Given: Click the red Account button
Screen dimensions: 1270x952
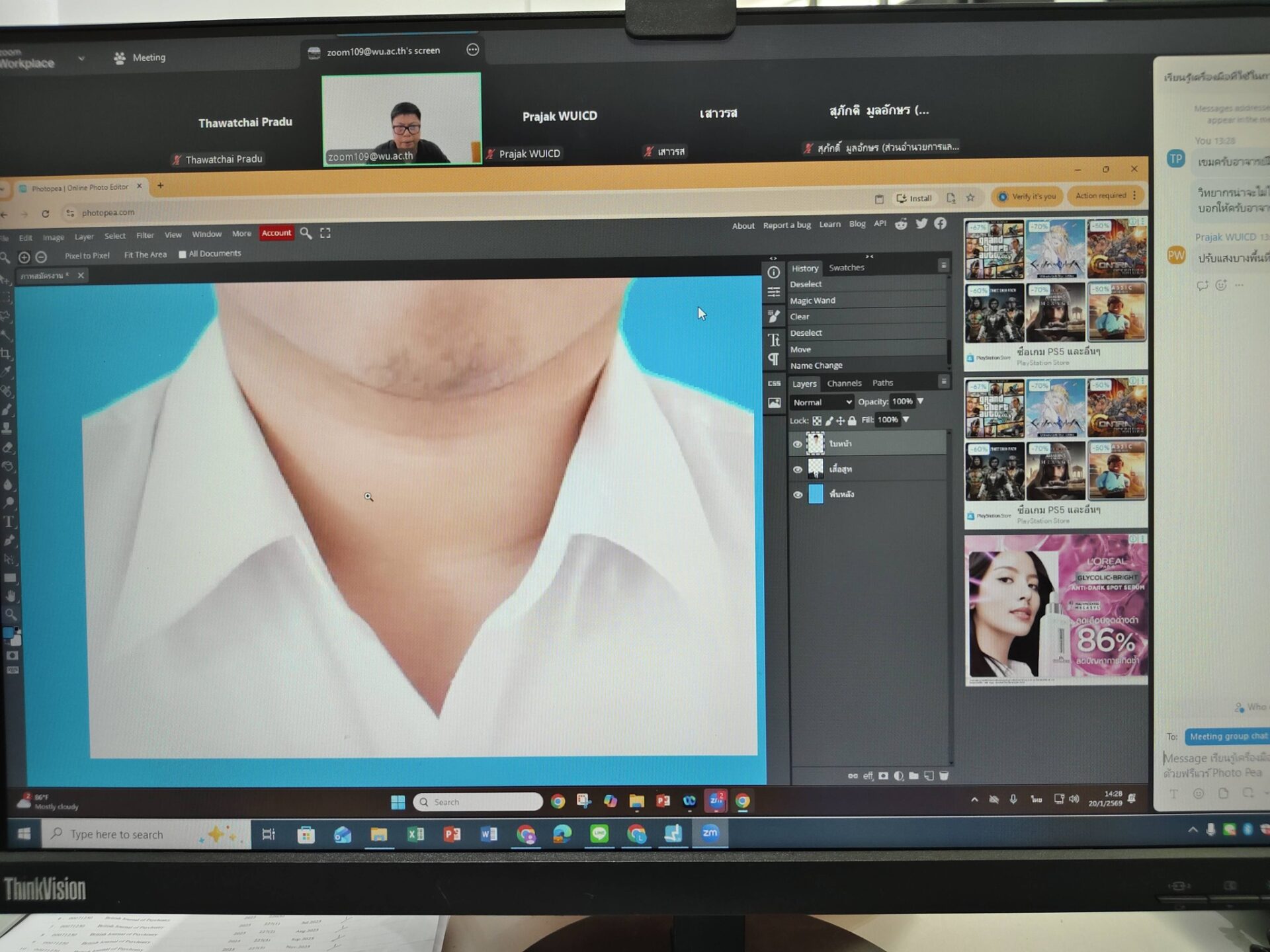Looking at the screenshot, I should click(276, 233).
